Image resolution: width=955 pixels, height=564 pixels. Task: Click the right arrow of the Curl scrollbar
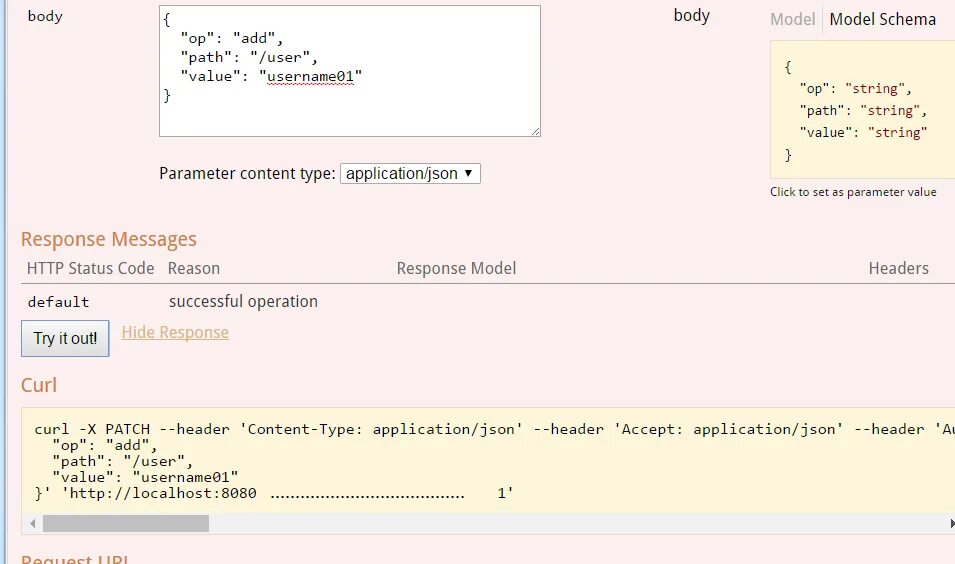click(950, 523)
